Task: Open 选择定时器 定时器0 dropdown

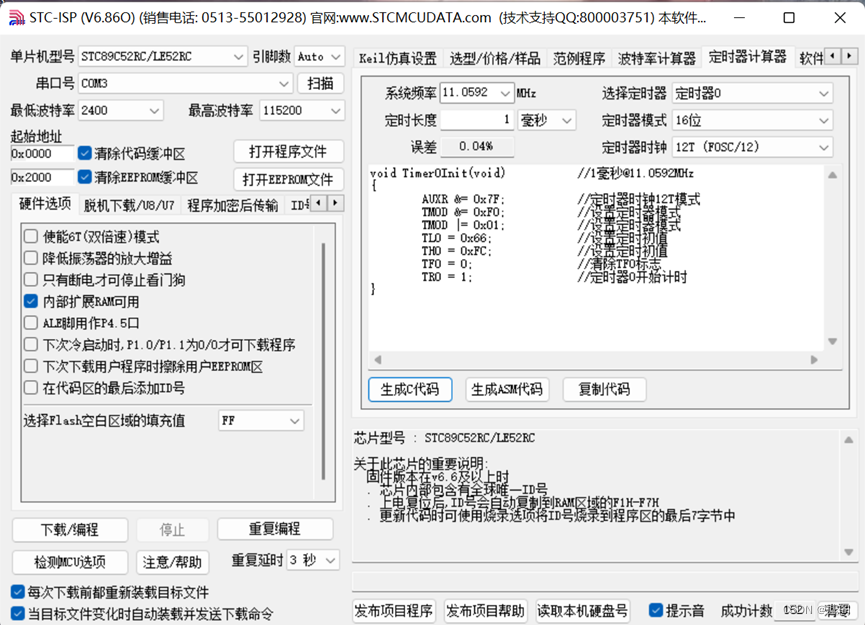Action: pos(752,93)
